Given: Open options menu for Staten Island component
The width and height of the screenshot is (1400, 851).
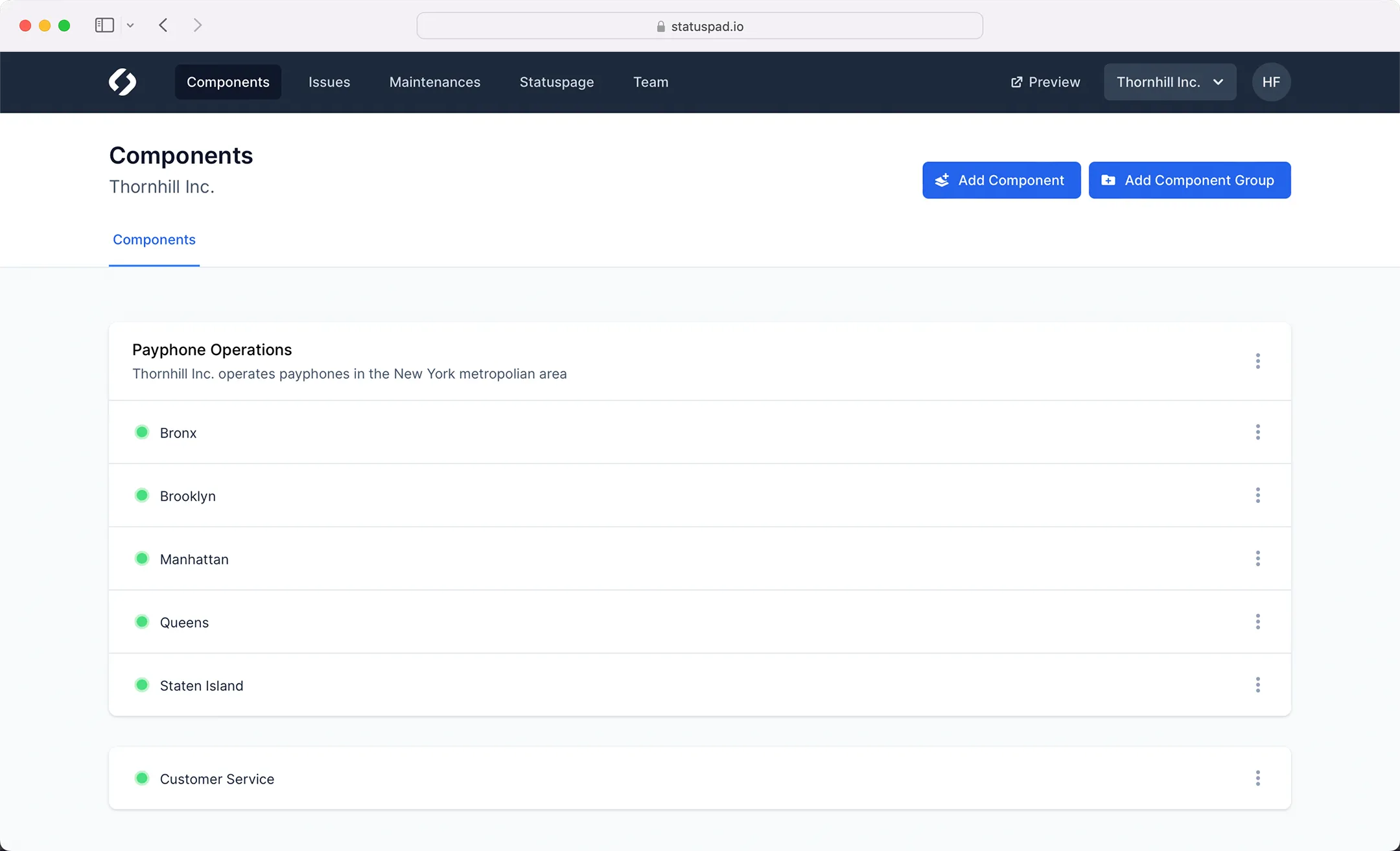Looking at the screenshot, I should click(x=1258, y=685).
